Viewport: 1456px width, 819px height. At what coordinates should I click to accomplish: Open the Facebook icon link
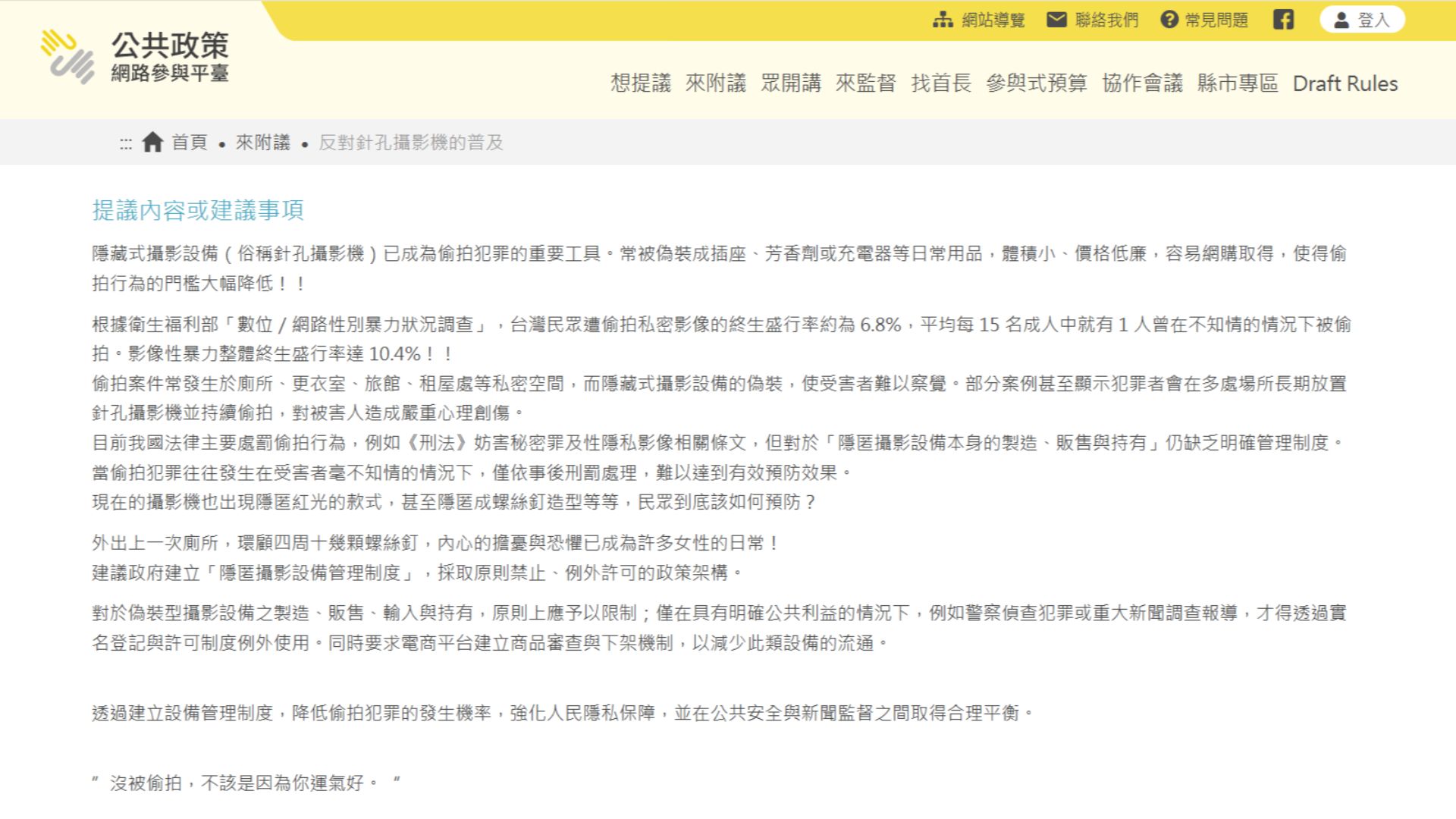1283,20
